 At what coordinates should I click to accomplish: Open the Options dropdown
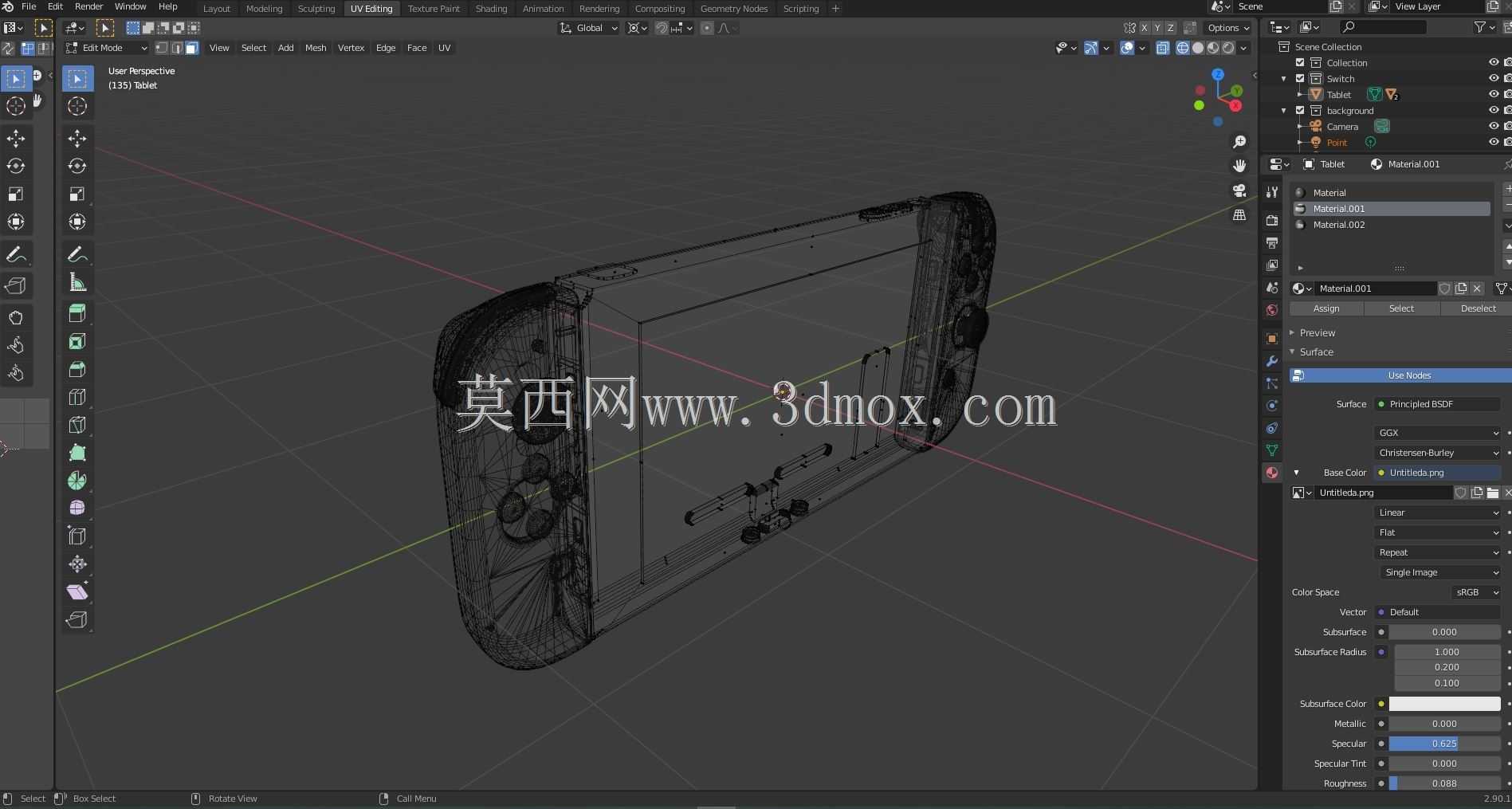click(1228, 28)
